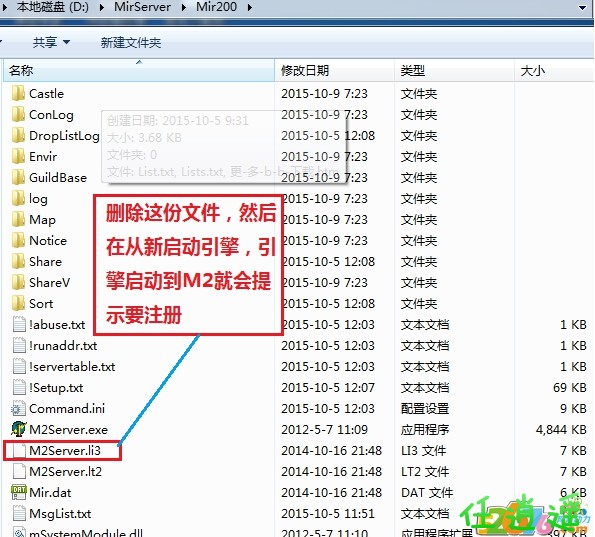
Task: Click the Map folder icon
Action: click(18, 219)
